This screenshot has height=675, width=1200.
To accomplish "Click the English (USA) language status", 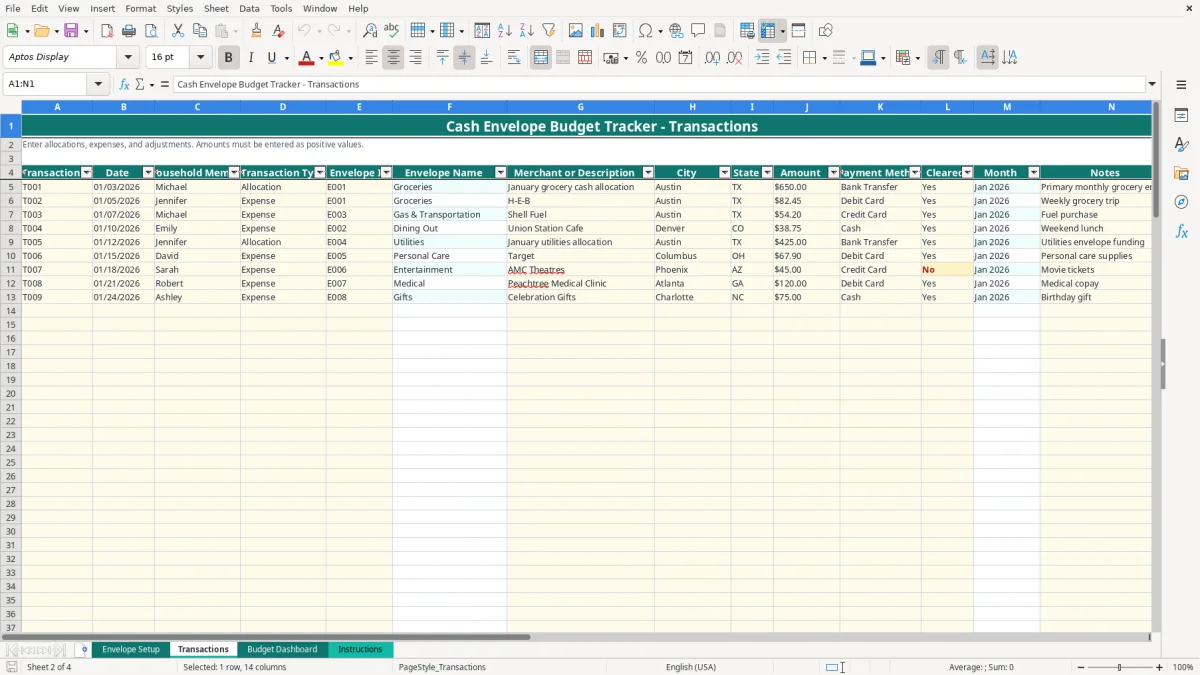I will tap(691, 667).
